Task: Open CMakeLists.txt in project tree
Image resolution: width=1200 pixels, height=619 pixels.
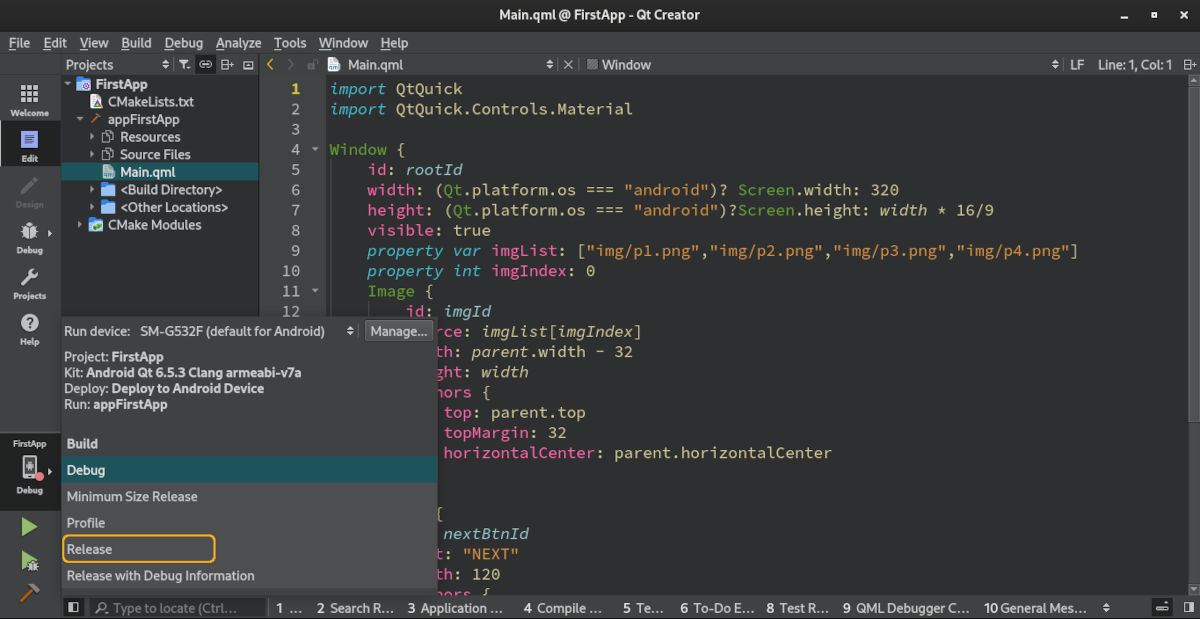Action: pos(150,102)
